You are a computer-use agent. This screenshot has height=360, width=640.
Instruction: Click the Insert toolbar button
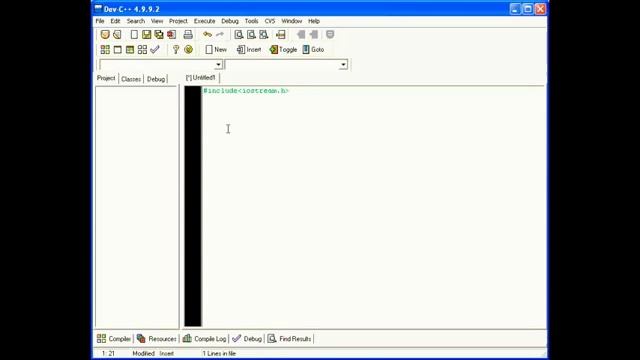pyautogui.click(x=249, y=49)
